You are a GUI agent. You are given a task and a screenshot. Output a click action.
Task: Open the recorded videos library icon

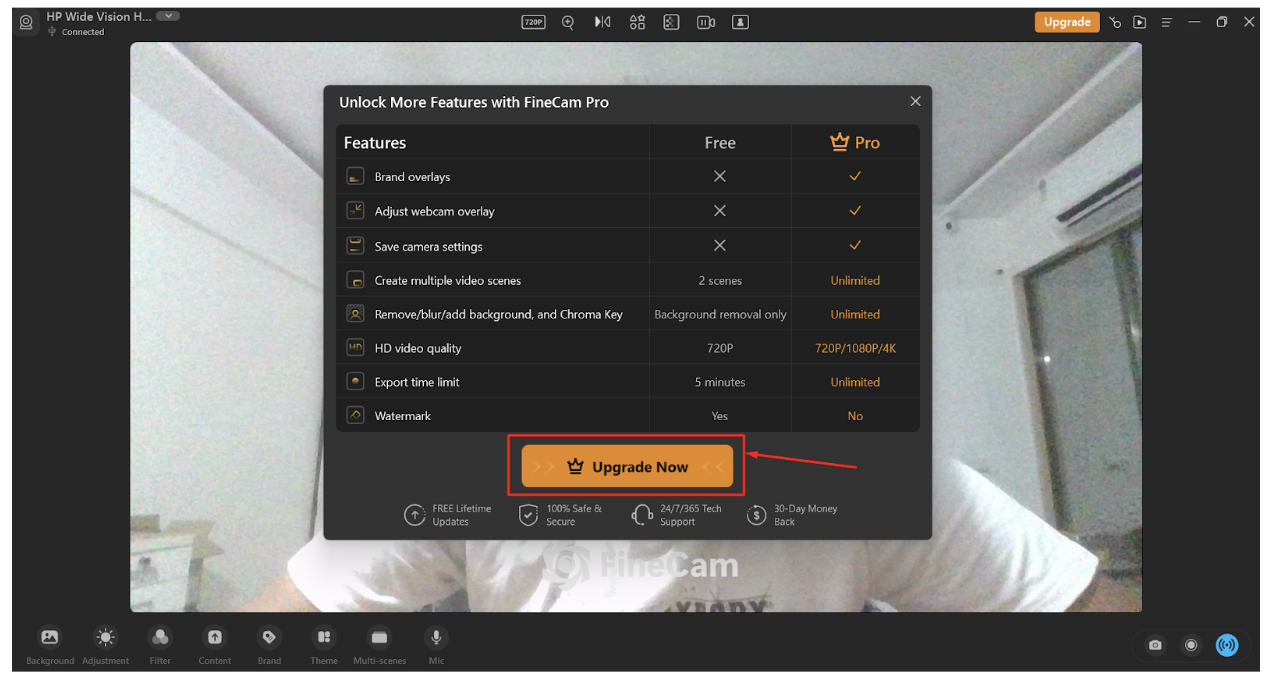1139,22
